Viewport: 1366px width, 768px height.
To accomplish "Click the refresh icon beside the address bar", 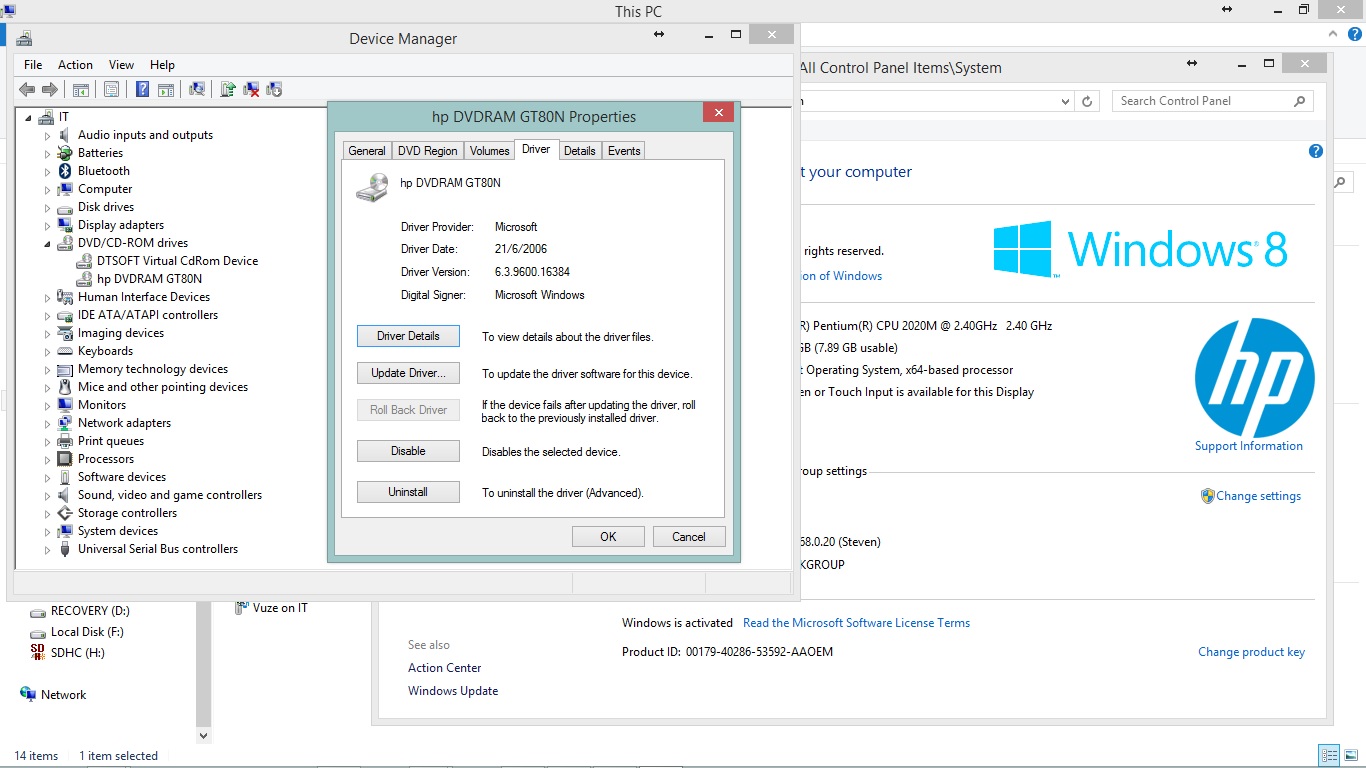I will (1088, 101).
